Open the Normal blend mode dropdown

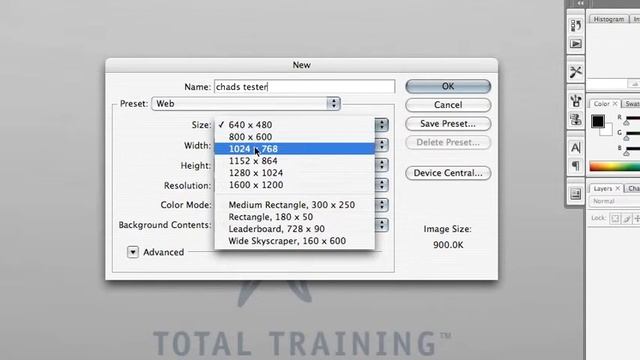pyautogui.click(x=614, y=201)
